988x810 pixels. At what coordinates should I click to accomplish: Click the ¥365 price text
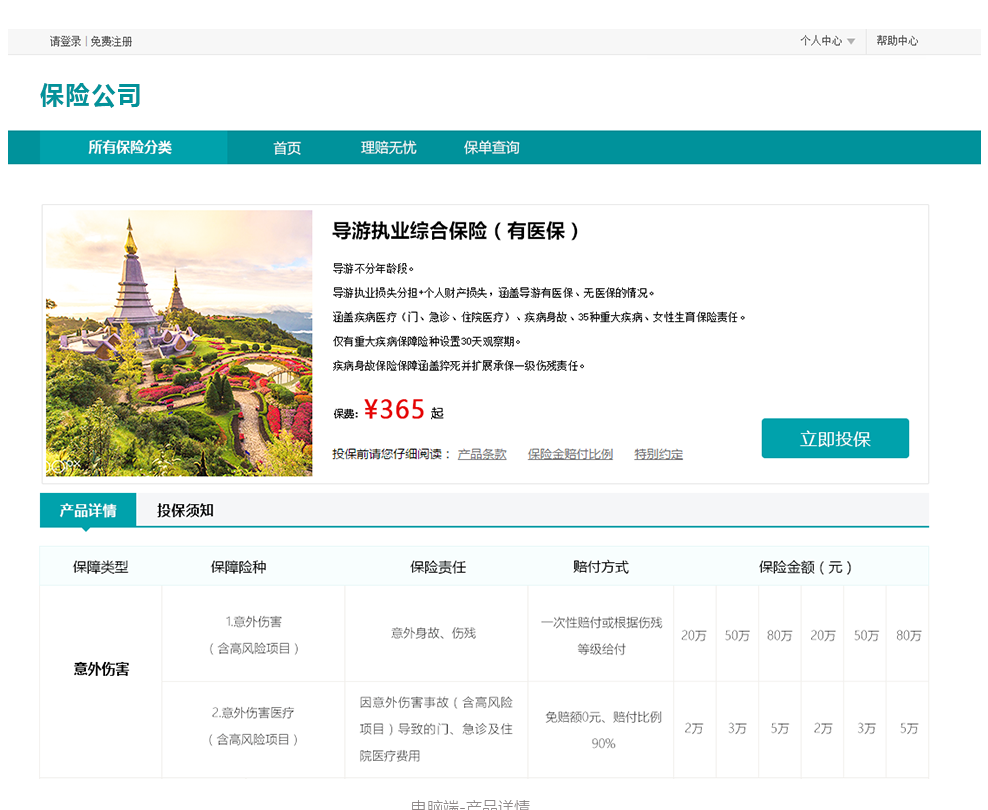(x=394, y=410)
